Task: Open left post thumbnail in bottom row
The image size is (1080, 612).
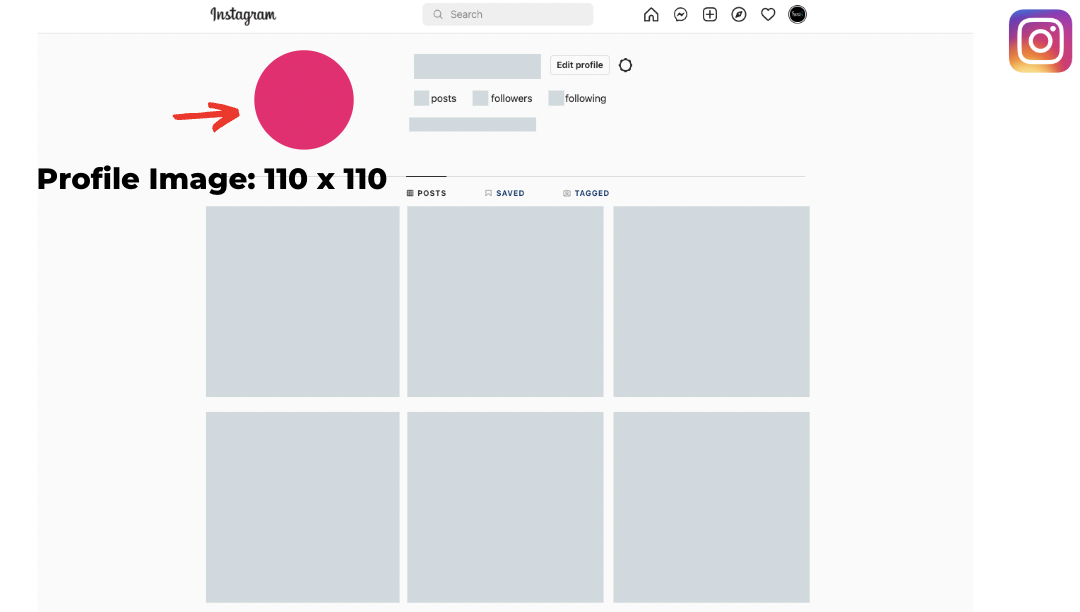Action: [302, 507]
